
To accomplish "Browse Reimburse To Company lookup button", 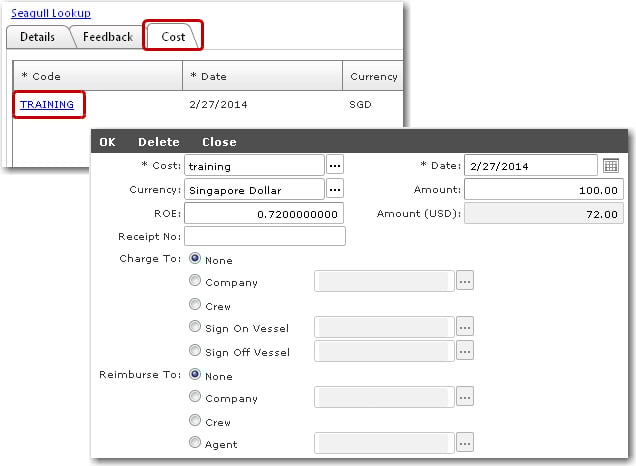I will coord(465,397).
